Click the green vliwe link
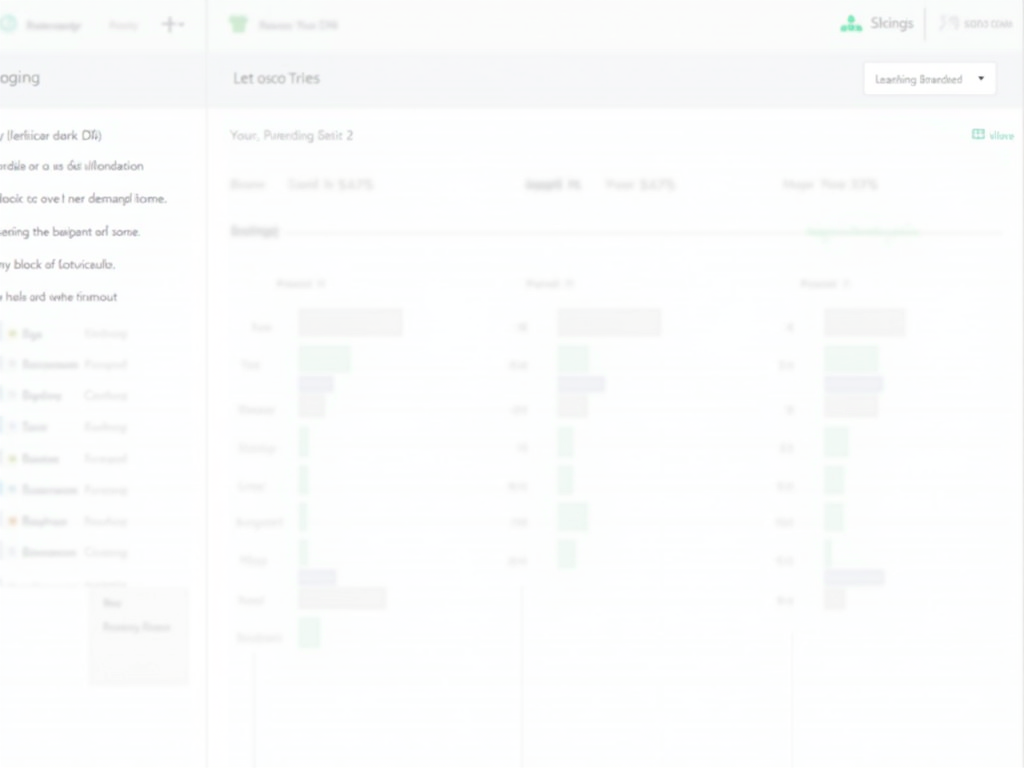This screenshot has width=1024, height=768. [x=993, y=135]
